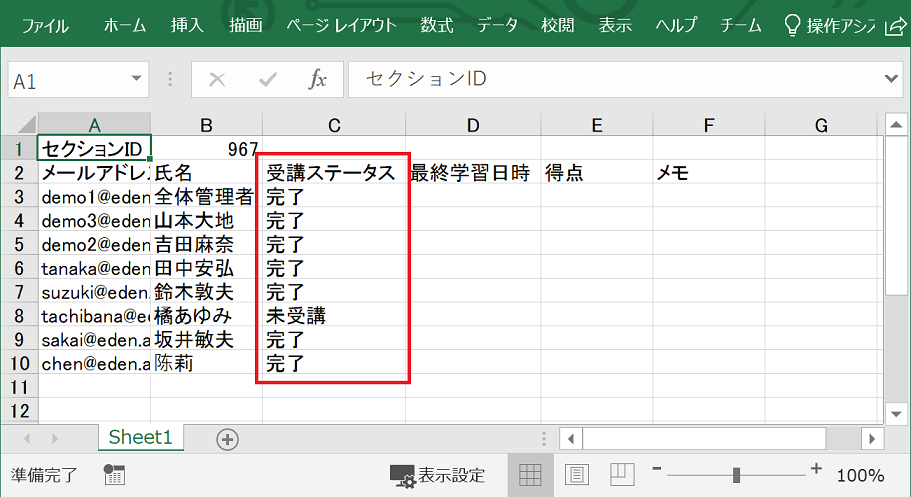911x497 pixels.
Task: Click the insert function fx icon
Action: point(318,79)
